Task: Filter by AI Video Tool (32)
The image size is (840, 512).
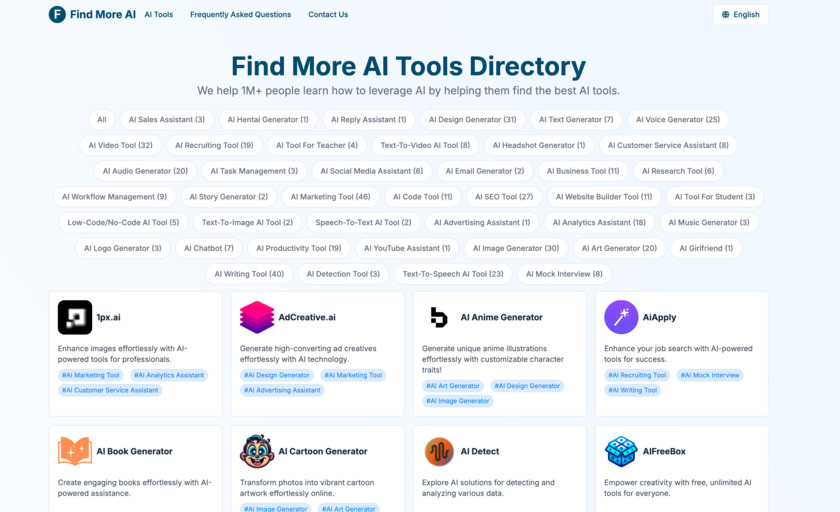Action: pos(121,145)
